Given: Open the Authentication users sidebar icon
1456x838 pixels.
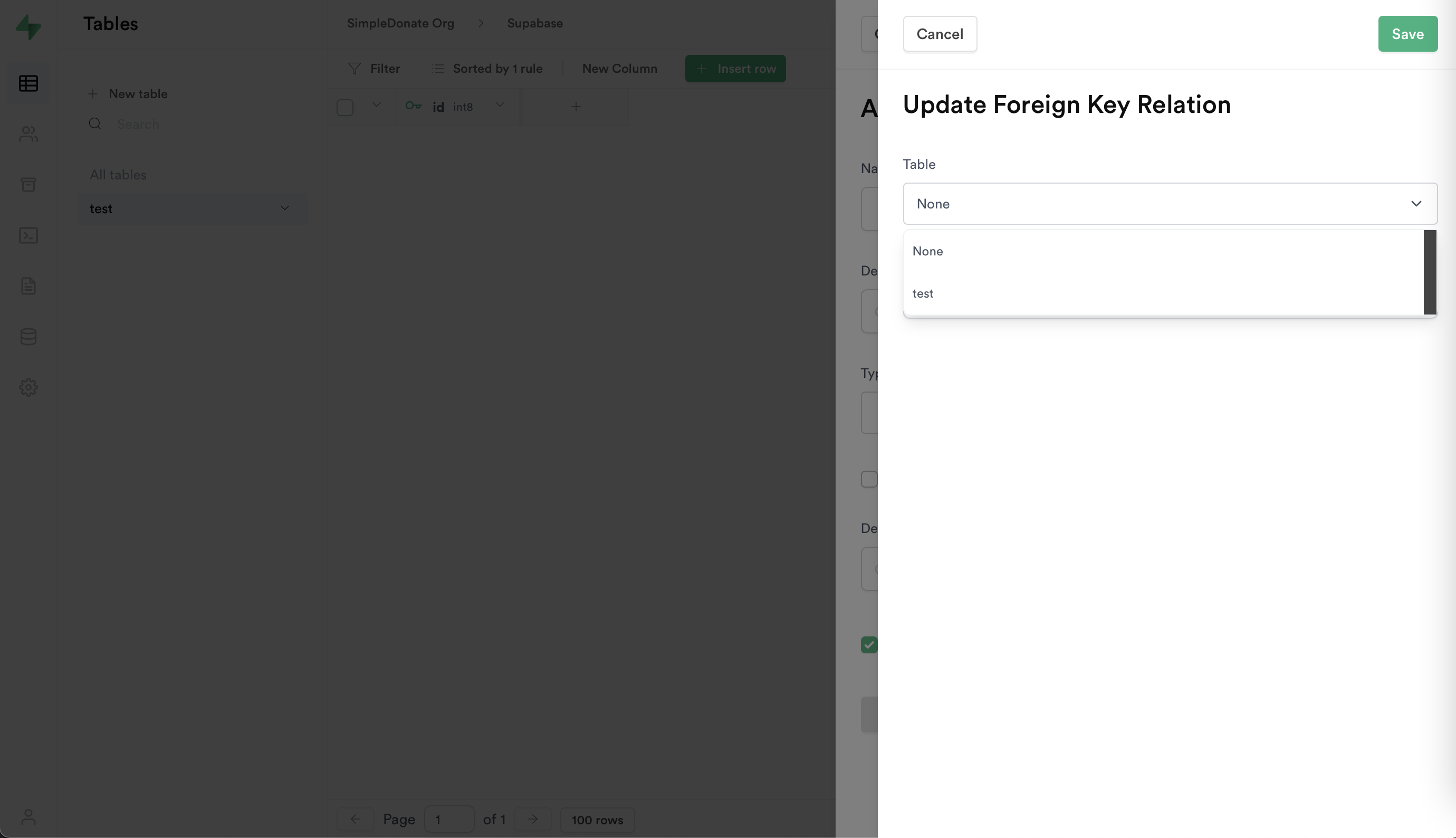Looking at the screenshot, I should 28,134.
